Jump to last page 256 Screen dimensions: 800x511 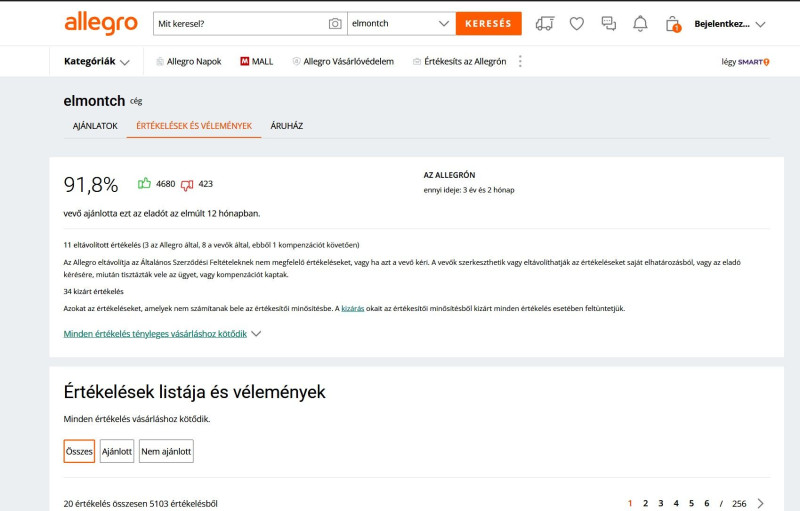point(739,503)
